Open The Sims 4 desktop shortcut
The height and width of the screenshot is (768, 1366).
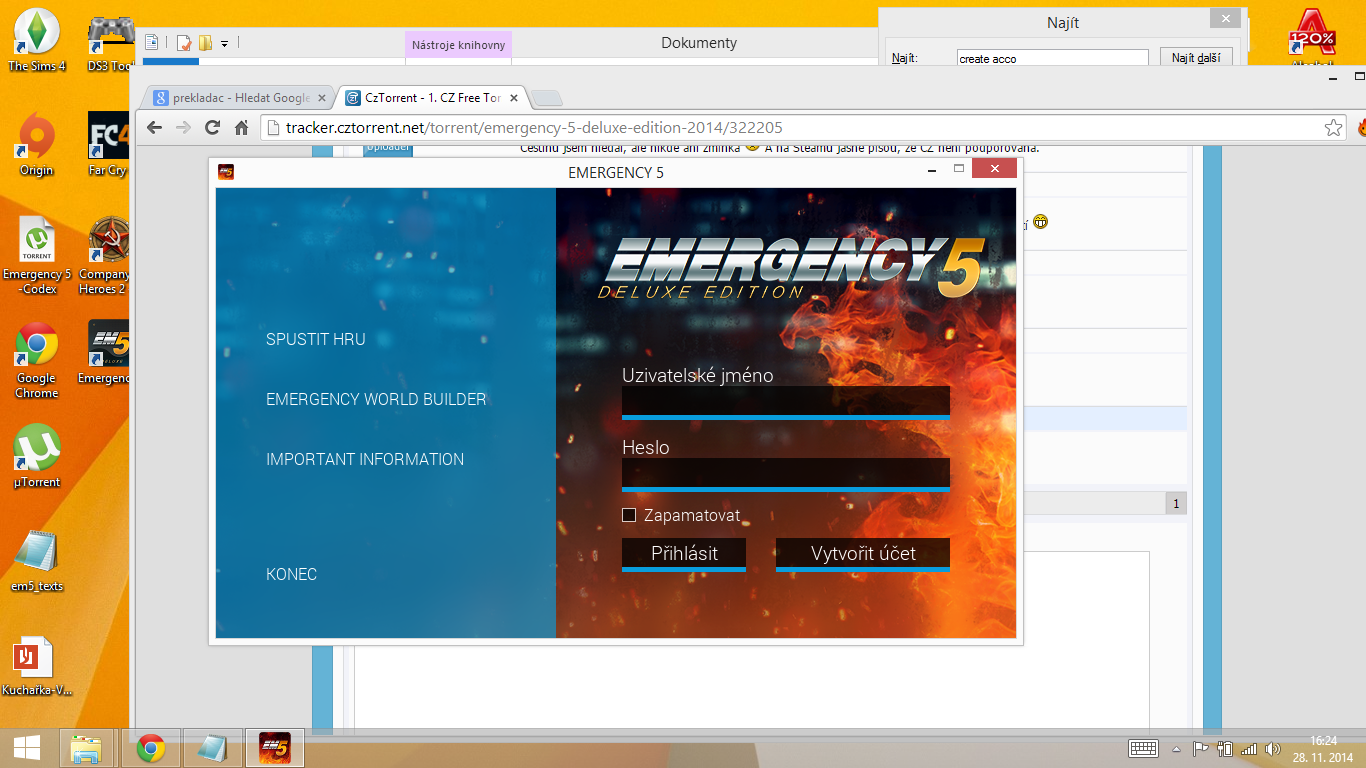(36, 38)
